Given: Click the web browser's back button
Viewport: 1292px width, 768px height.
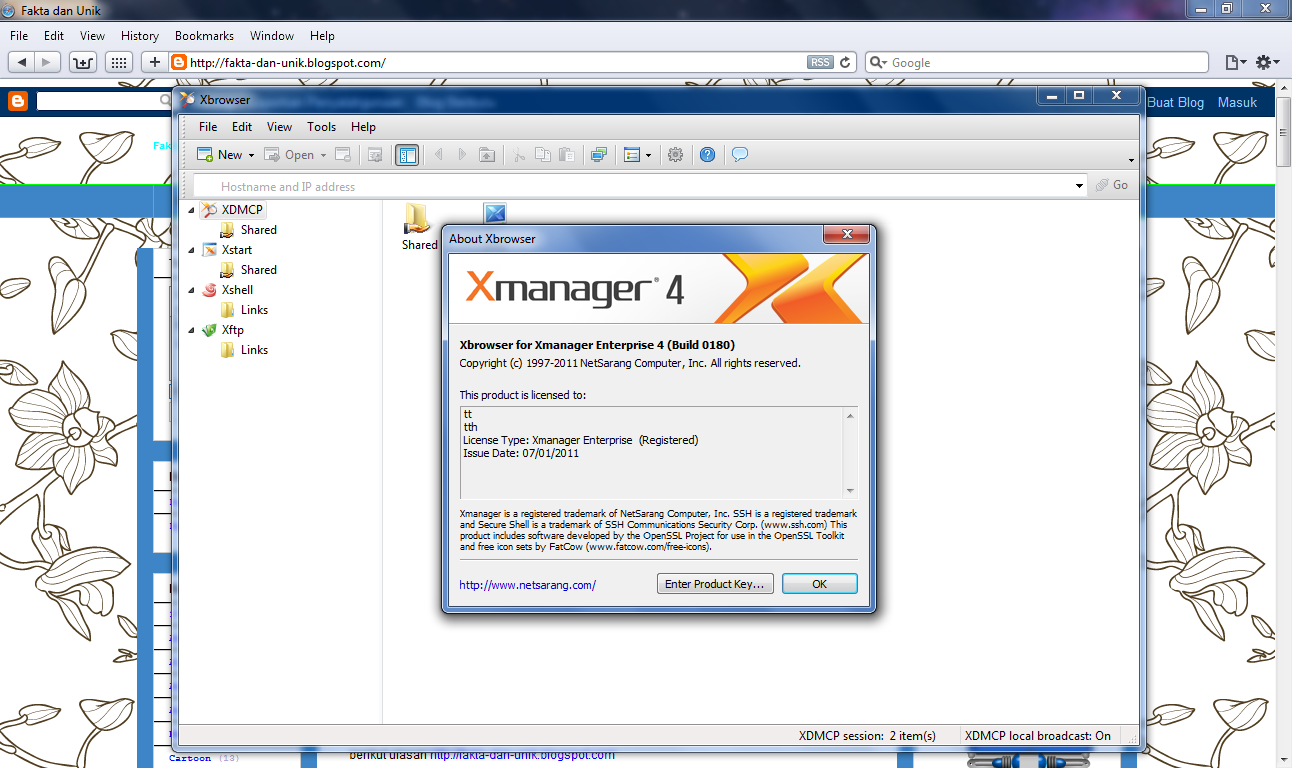Looking at the screenshot, I should (x=22, y=62).
